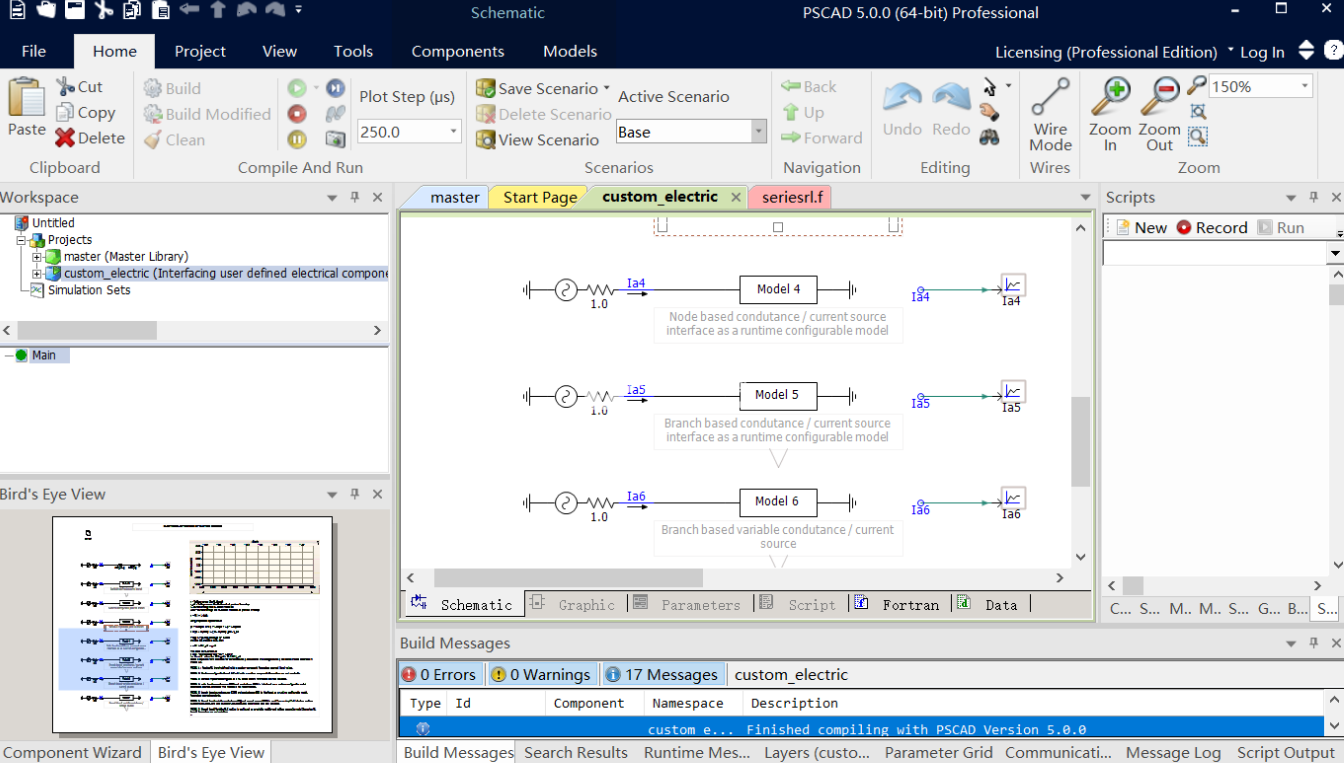Pin the Workspace panel

coord(355,198)
